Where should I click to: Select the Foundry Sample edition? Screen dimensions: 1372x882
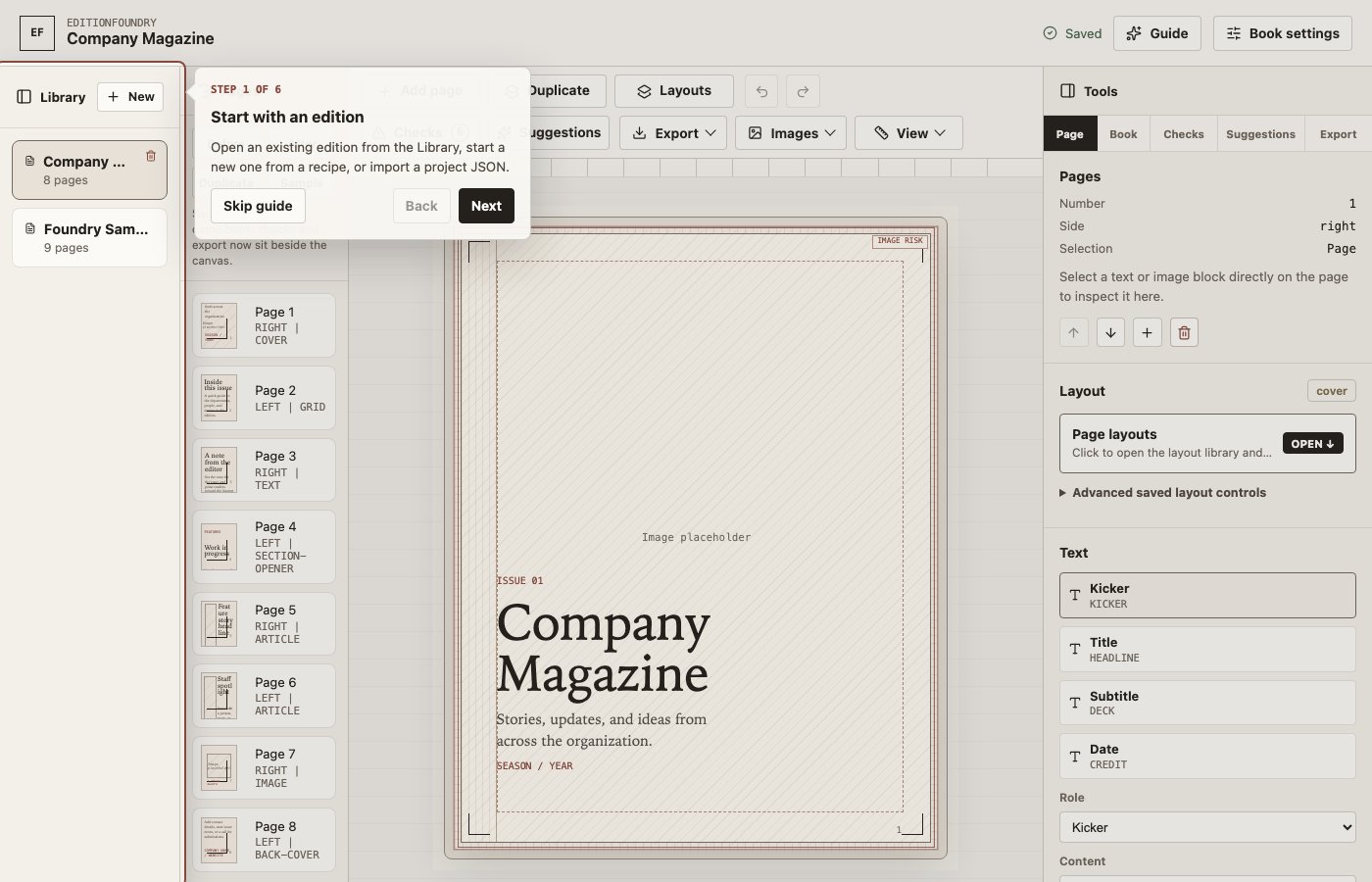(89, 237)
